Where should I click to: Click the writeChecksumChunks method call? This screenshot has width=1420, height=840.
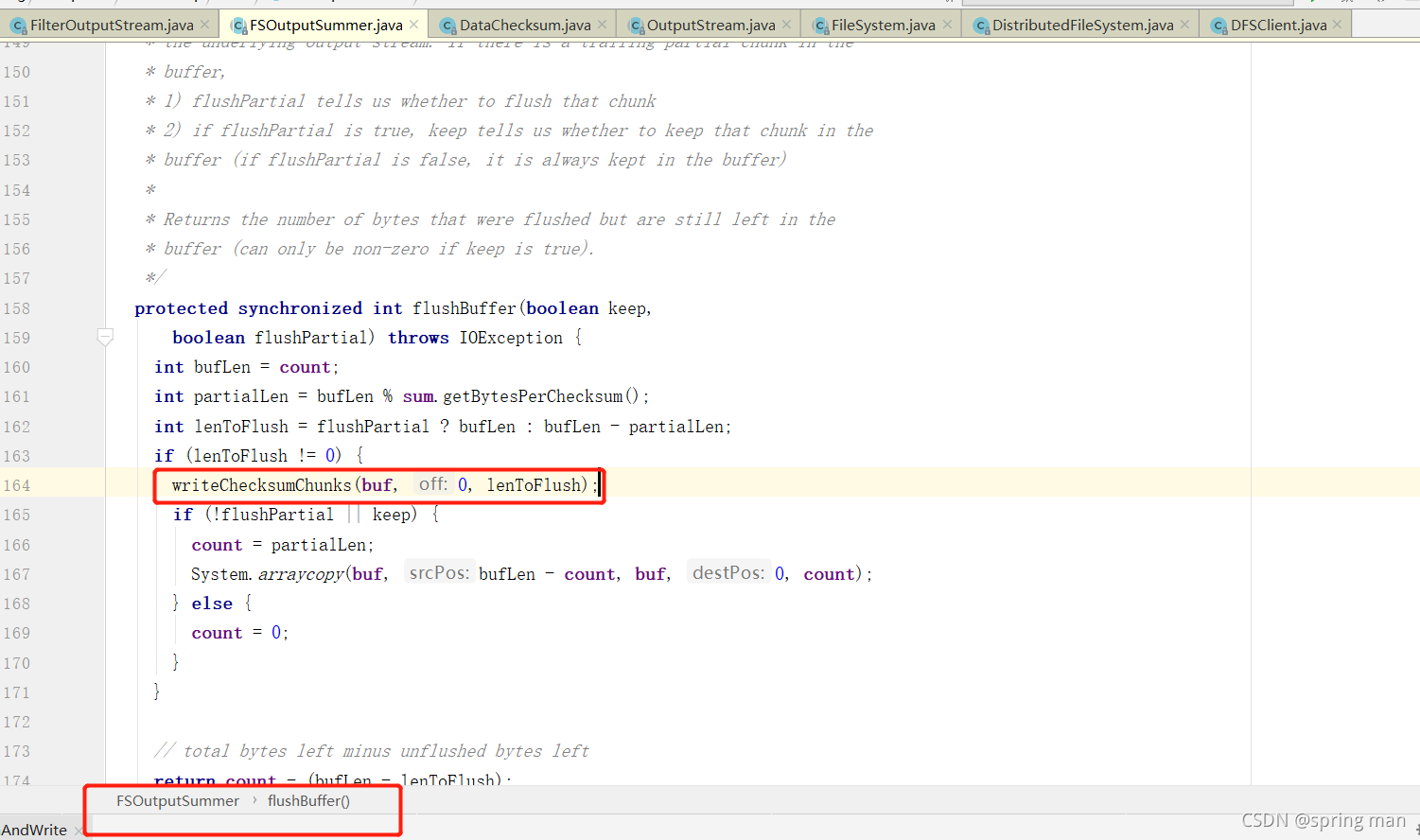[262, 485]
